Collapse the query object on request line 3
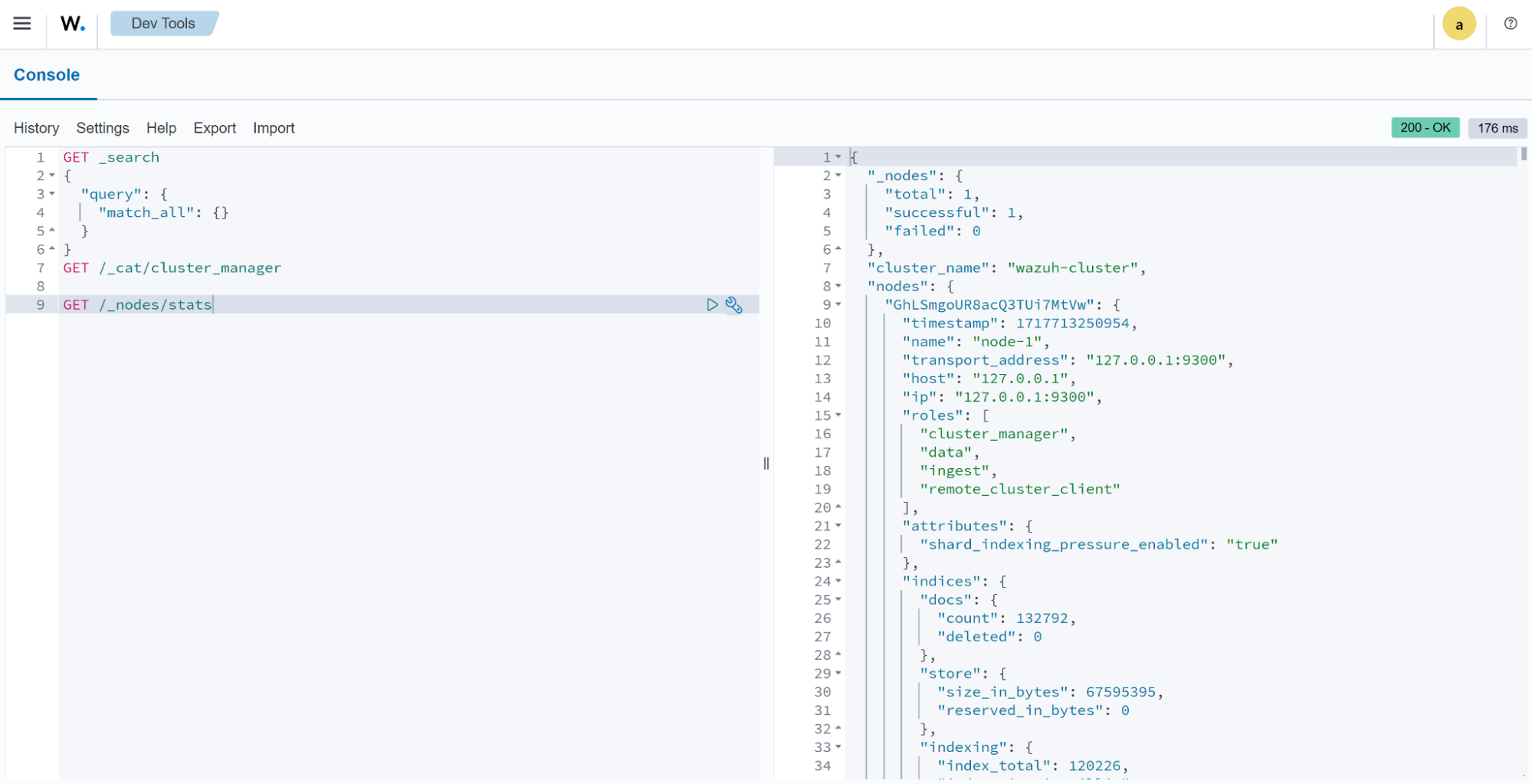The width and height of the screenshot is (1532, 784). [x=51, y=194]
